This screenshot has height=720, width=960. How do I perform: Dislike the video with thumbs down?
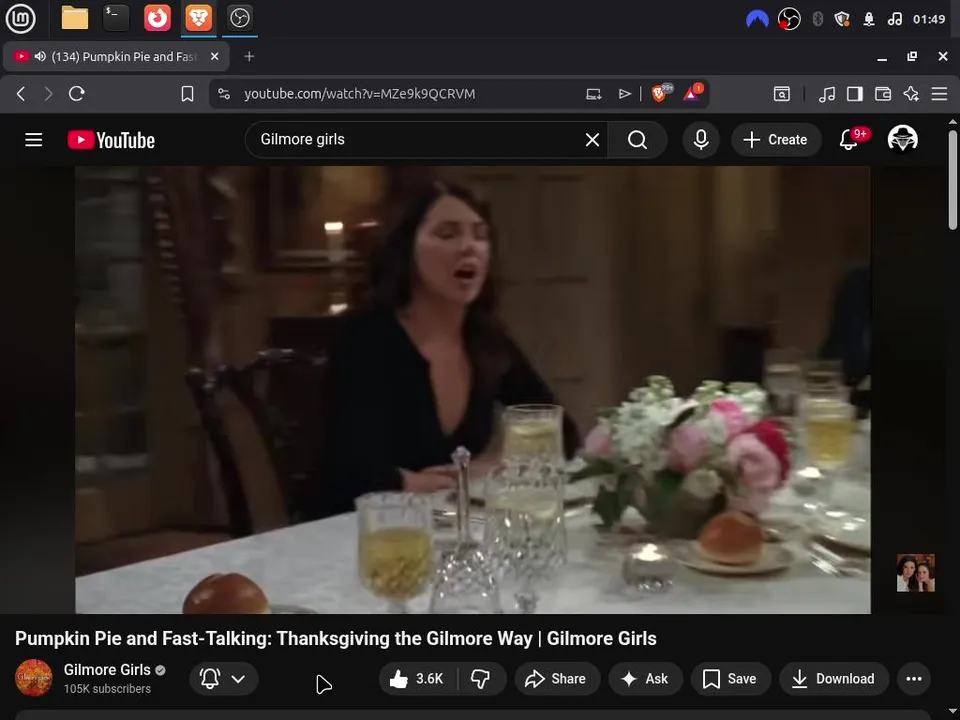481,678
